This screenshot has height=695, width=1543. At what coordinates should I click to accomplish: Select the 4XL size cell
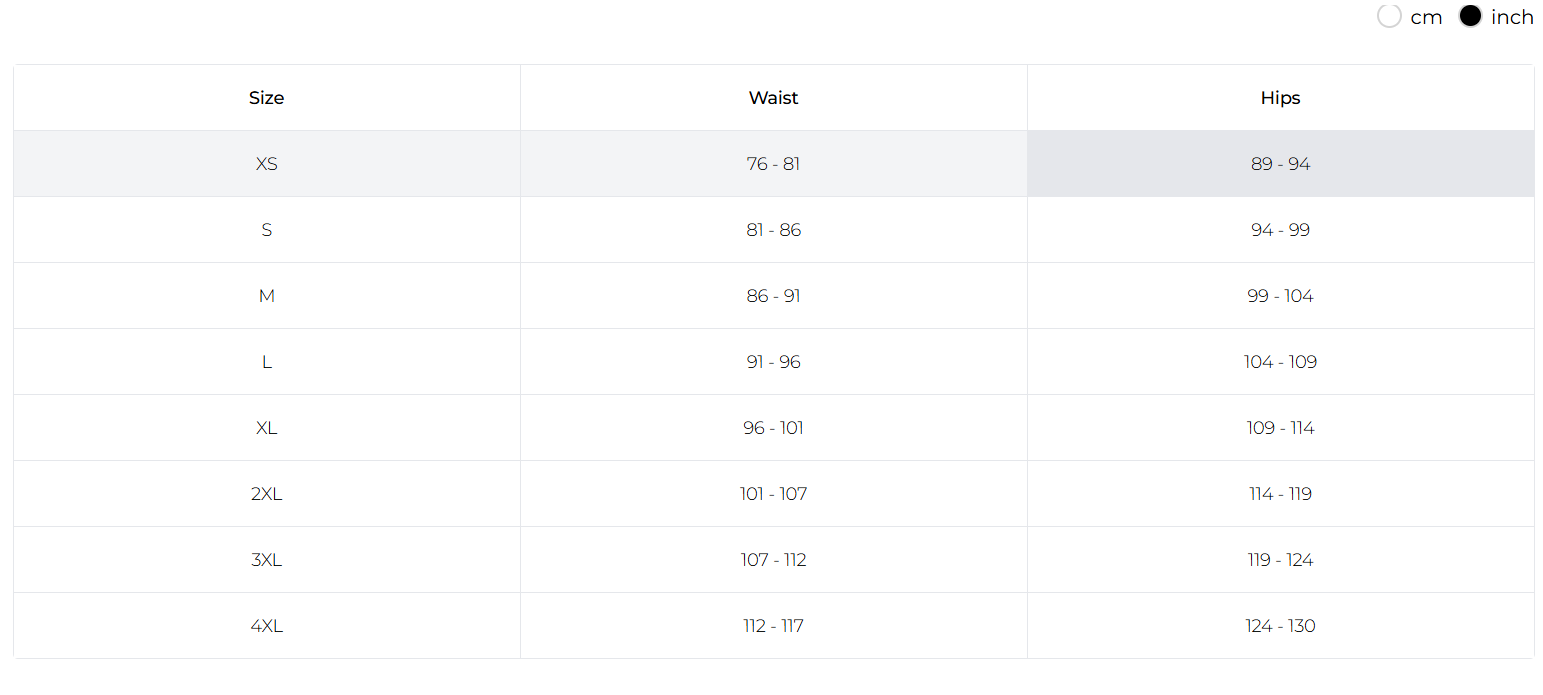pos(267,626)
